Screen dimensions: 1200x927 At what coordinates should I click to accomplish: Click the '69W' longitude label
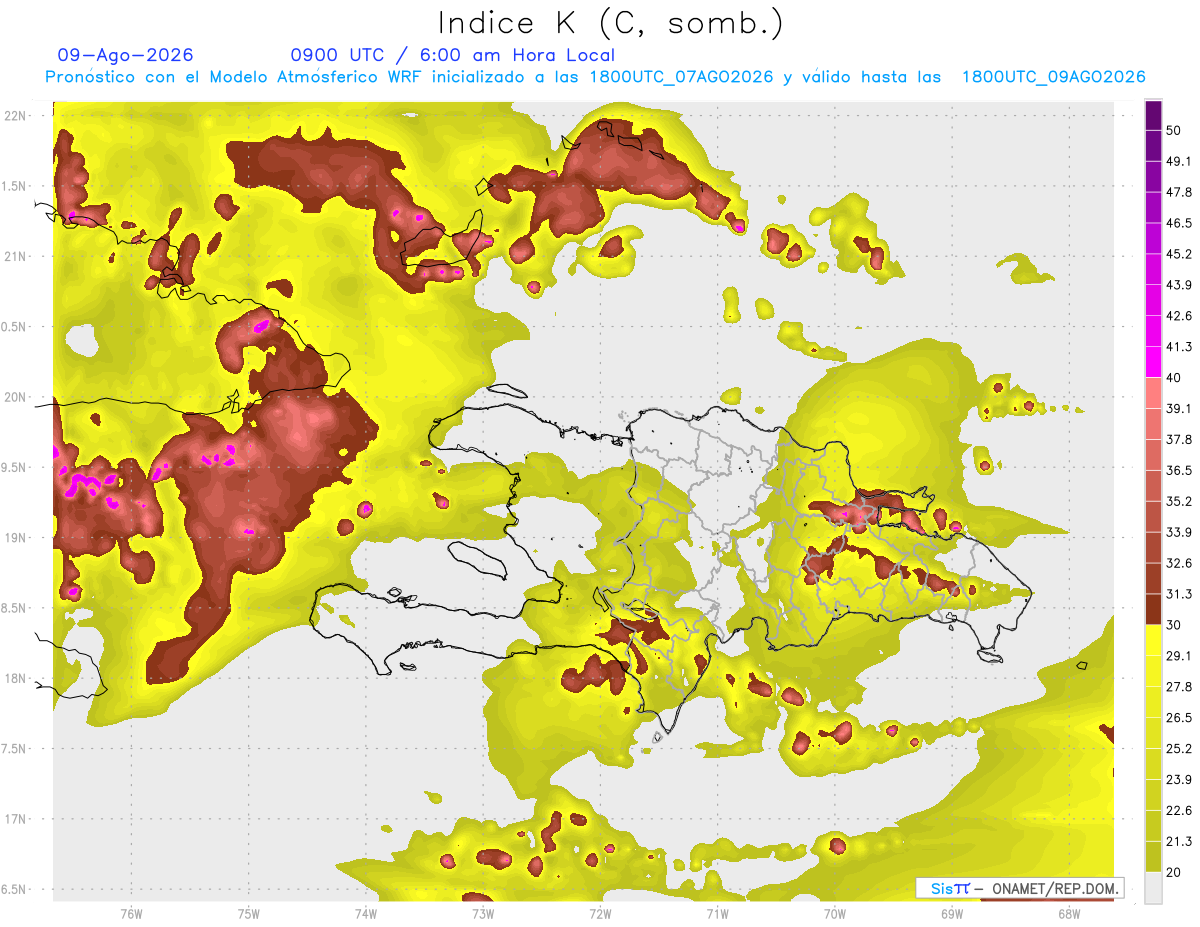tap(952, 914)
